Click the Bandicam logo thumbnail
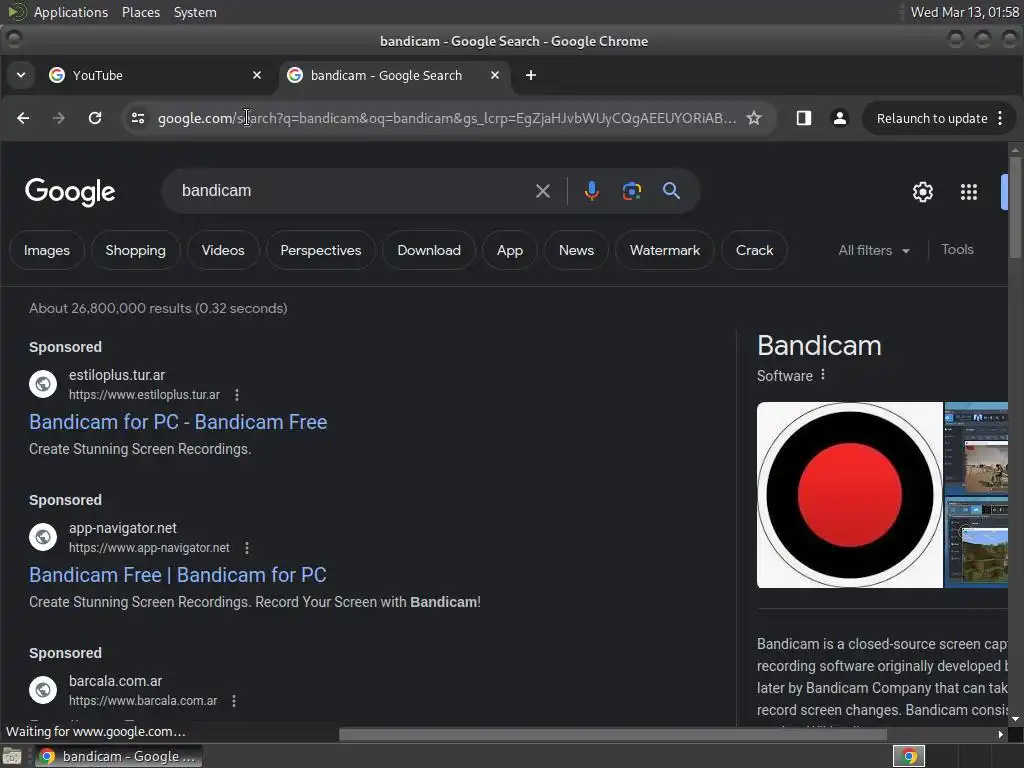 [x=850, y=495]
